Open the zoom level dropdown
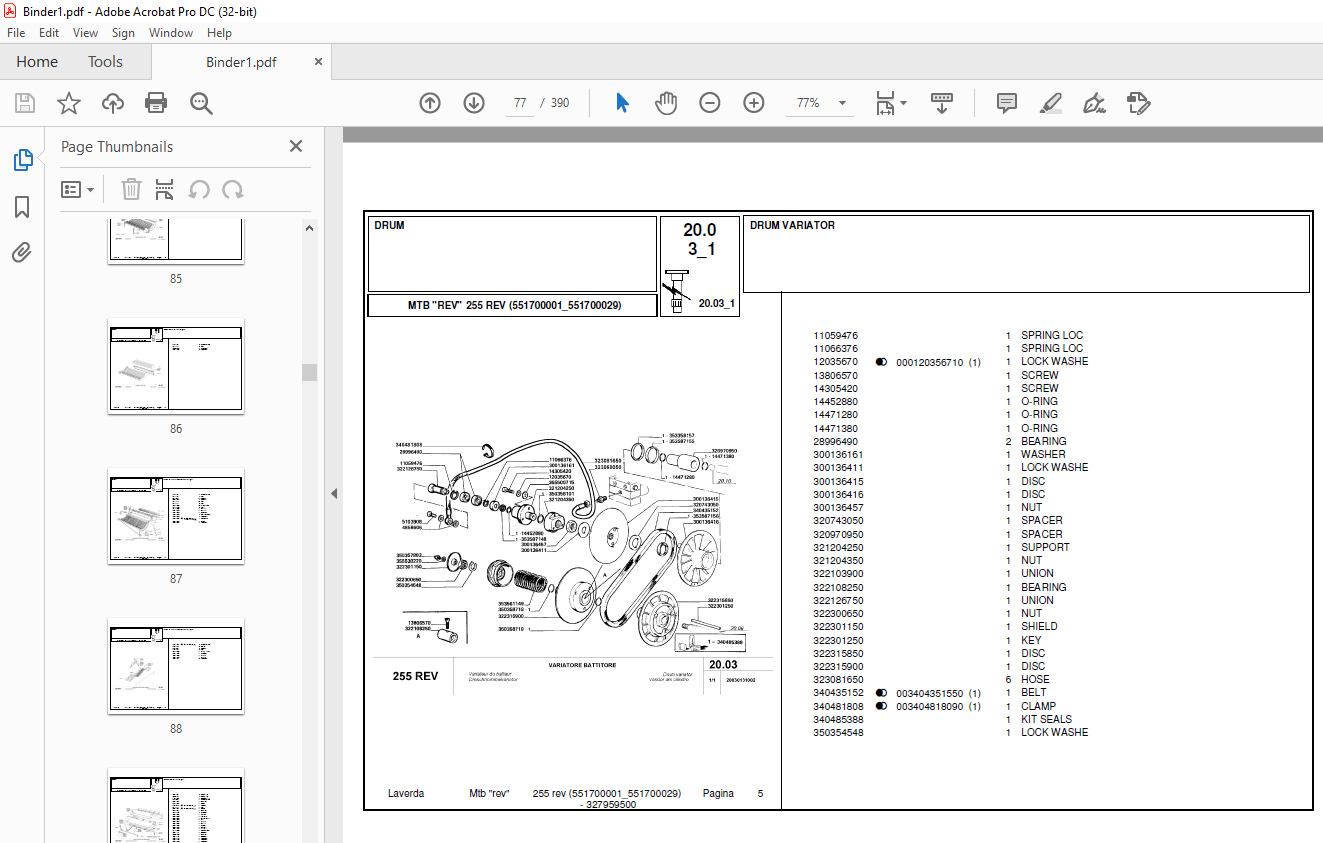 coord(842,103)
